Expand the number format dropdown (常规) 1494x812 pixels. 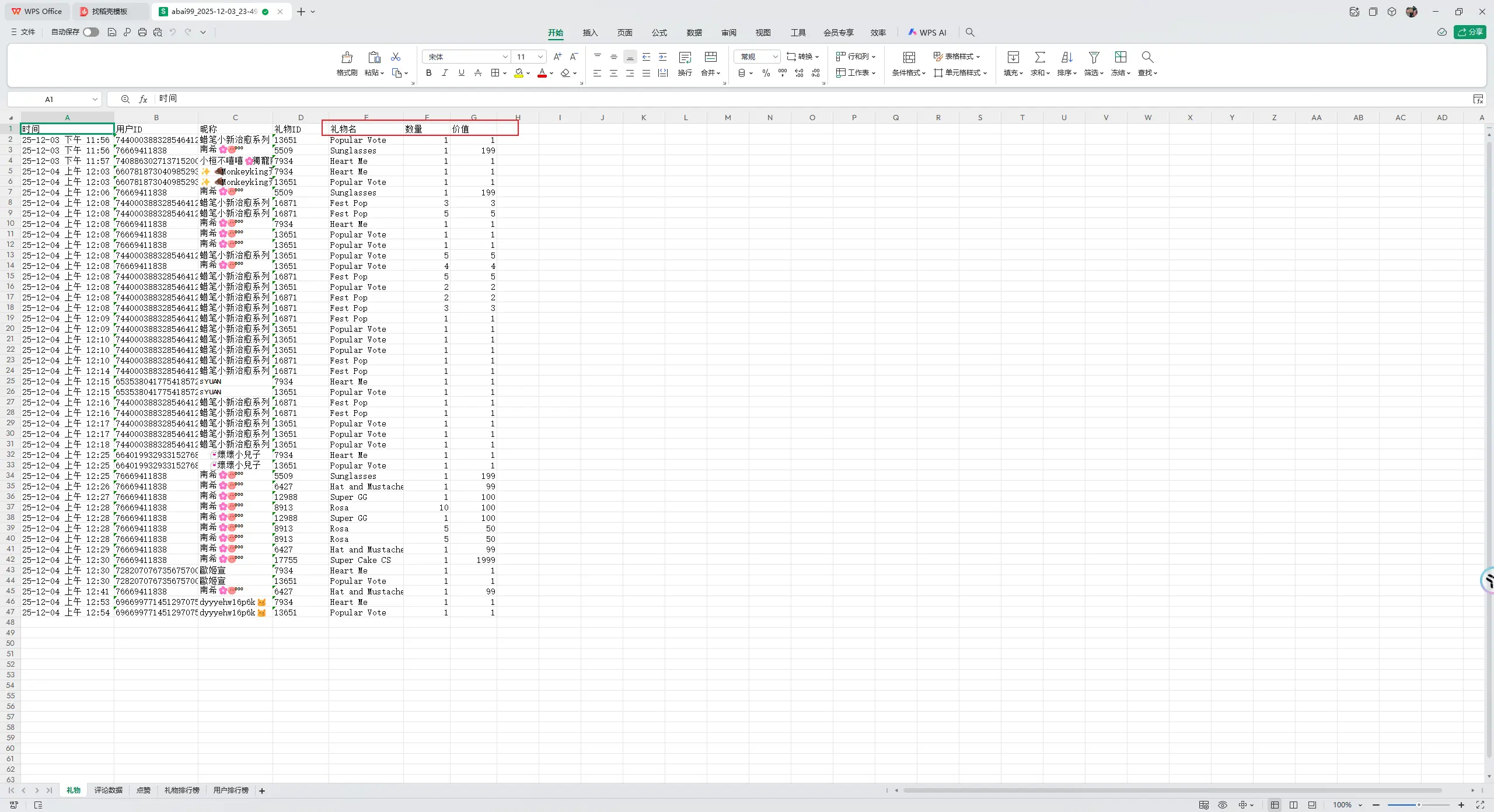pos(775,57)
